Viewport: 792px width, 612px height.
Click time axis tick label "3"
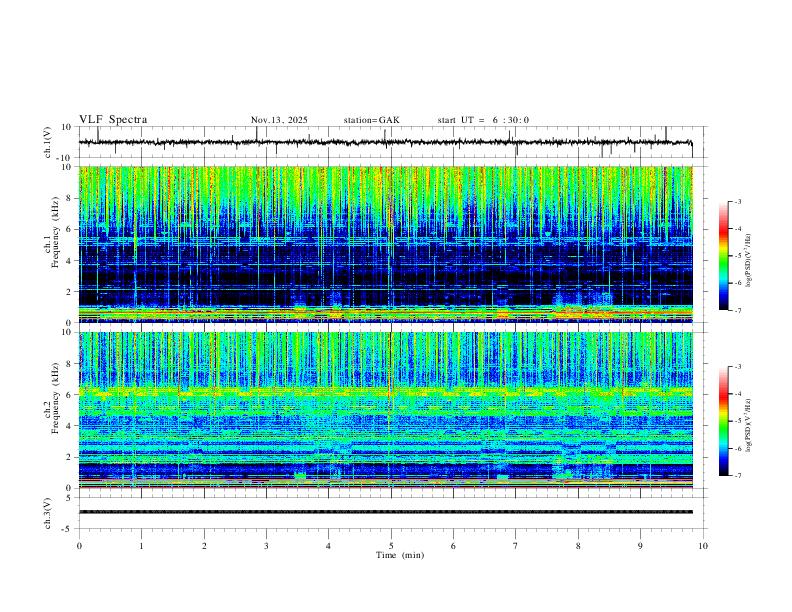tap(266, 546)
